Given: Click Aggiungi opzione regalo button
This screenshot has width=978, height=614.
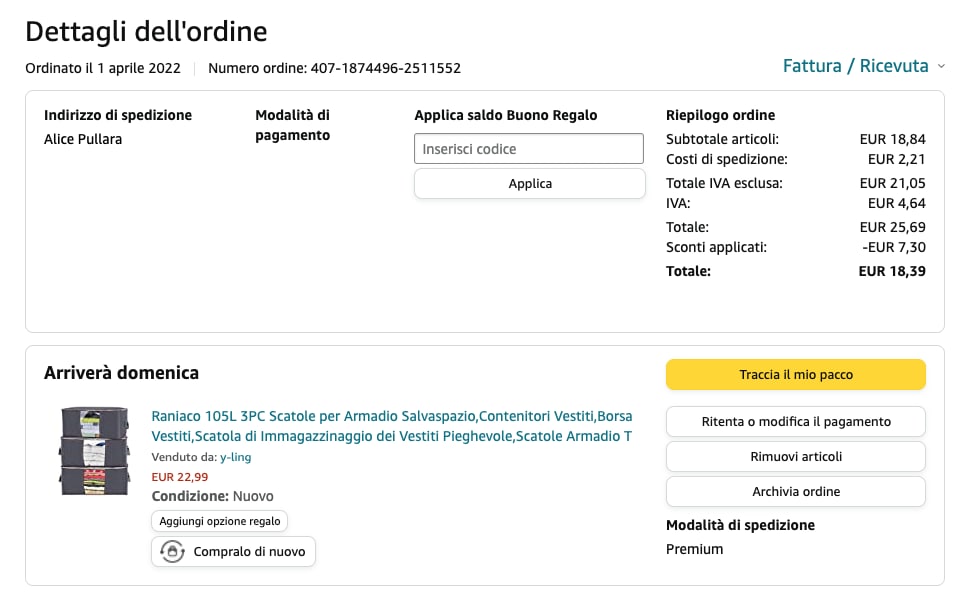Looking at the screenshot, I should [x=220, y=521].
